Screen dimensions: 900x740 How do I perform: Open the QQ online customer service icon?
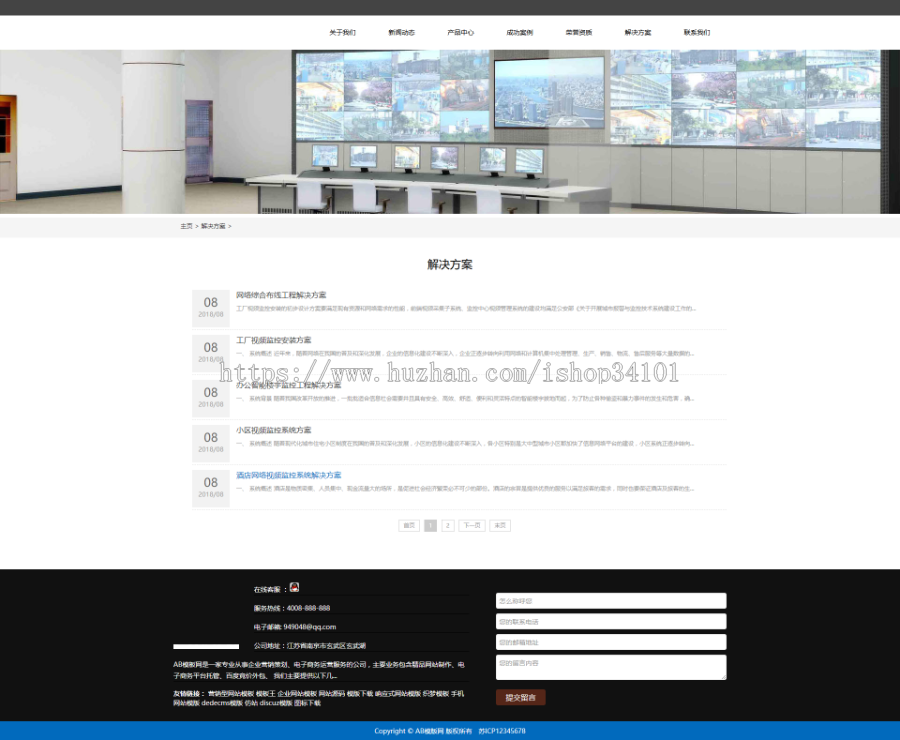(x=294, y=587)
